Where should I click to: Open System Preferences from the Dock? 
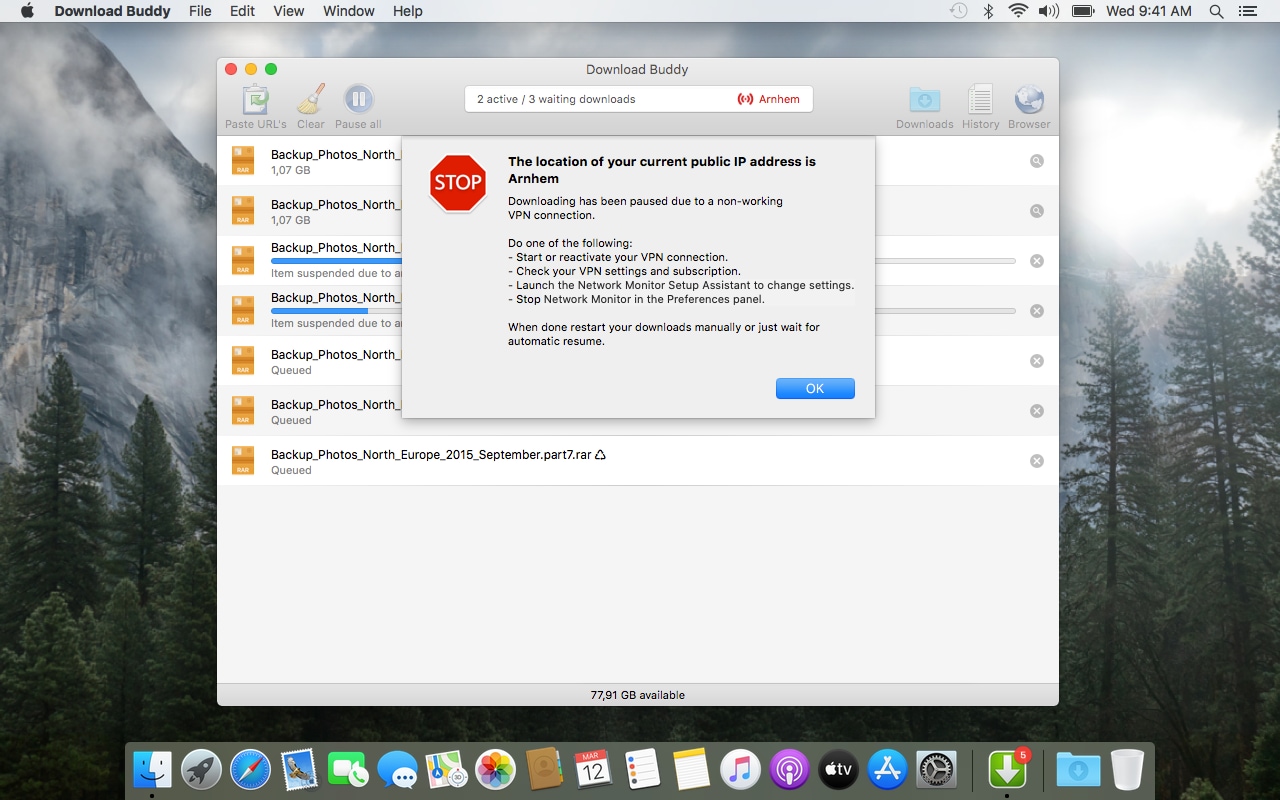coord(936,770)
